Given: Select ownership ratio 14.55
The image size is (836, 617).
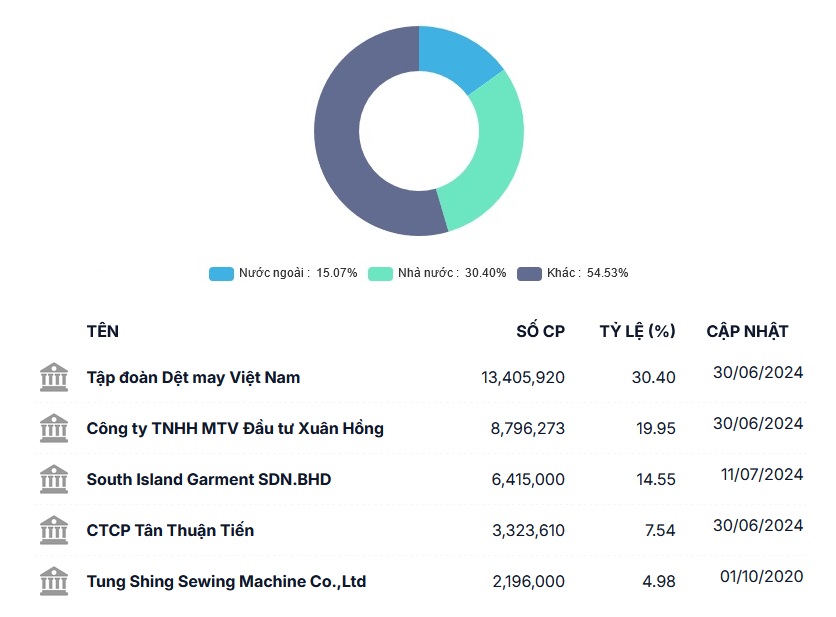Looking at the screenshot, I should [x=656, y=479].
